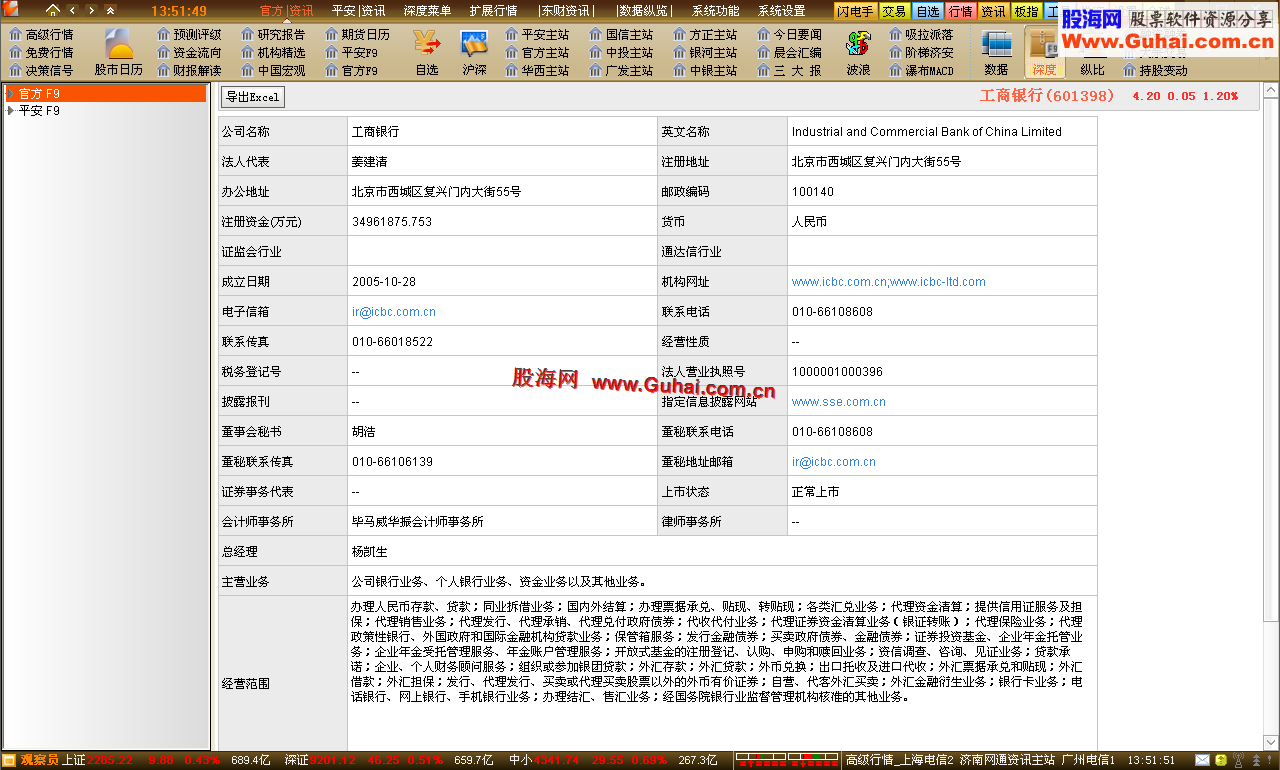Click the yellow 板指 button

[1026, 11]
